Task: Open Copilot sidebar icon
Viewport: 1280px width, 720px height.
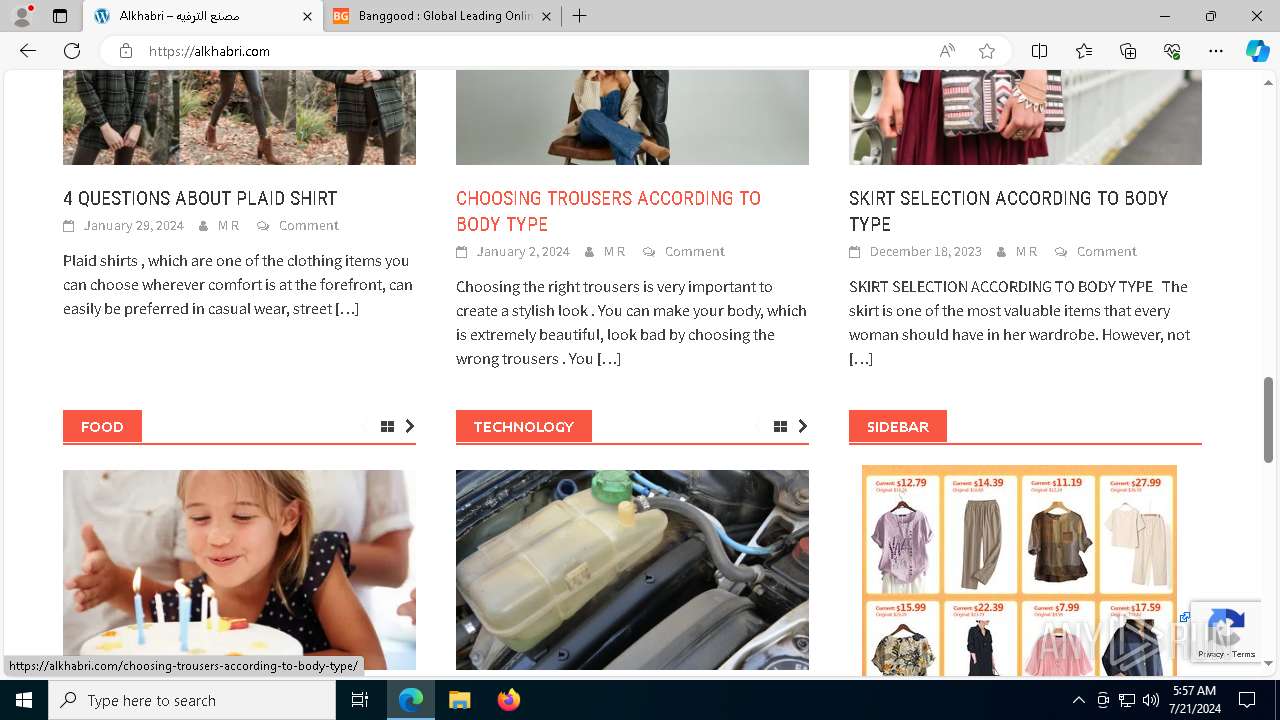Action: [1257, 51]
